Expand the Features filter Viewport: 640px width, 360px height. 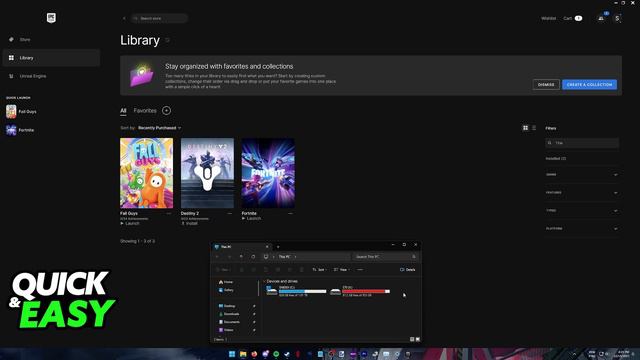pyautogui.click(x=582, y=193)
